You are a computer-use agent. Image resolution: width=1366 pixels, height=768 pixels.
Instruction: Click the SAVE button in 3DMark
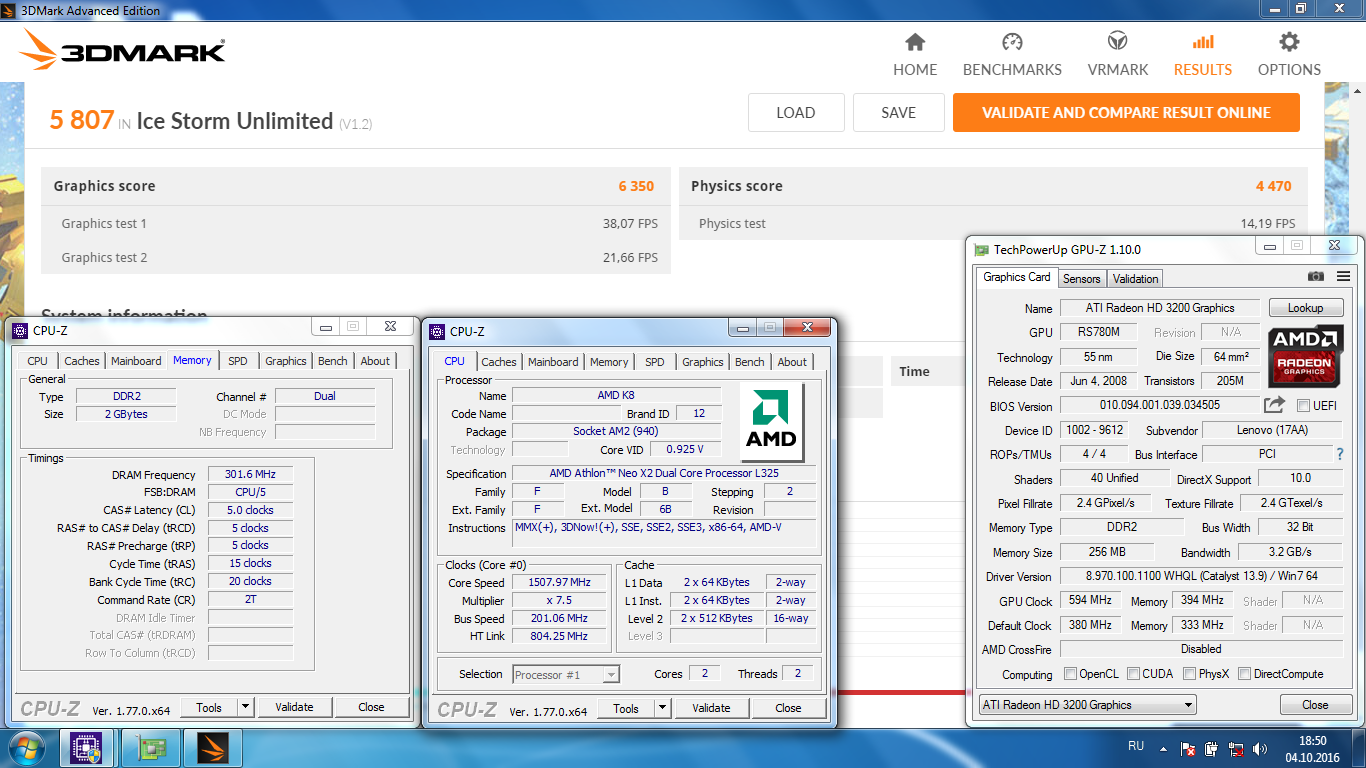[898, 113]
